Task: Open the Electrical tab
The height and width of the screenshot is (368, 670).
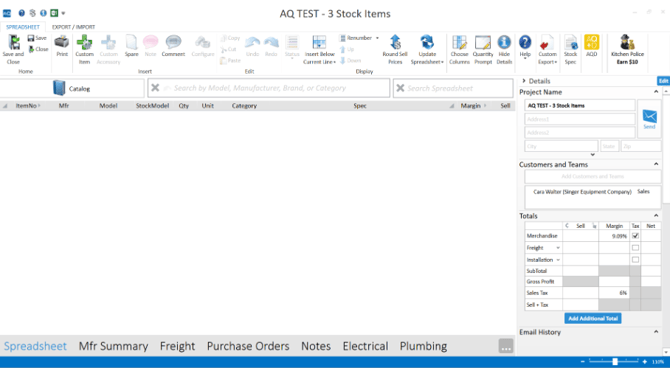Action: click(365, 346)
